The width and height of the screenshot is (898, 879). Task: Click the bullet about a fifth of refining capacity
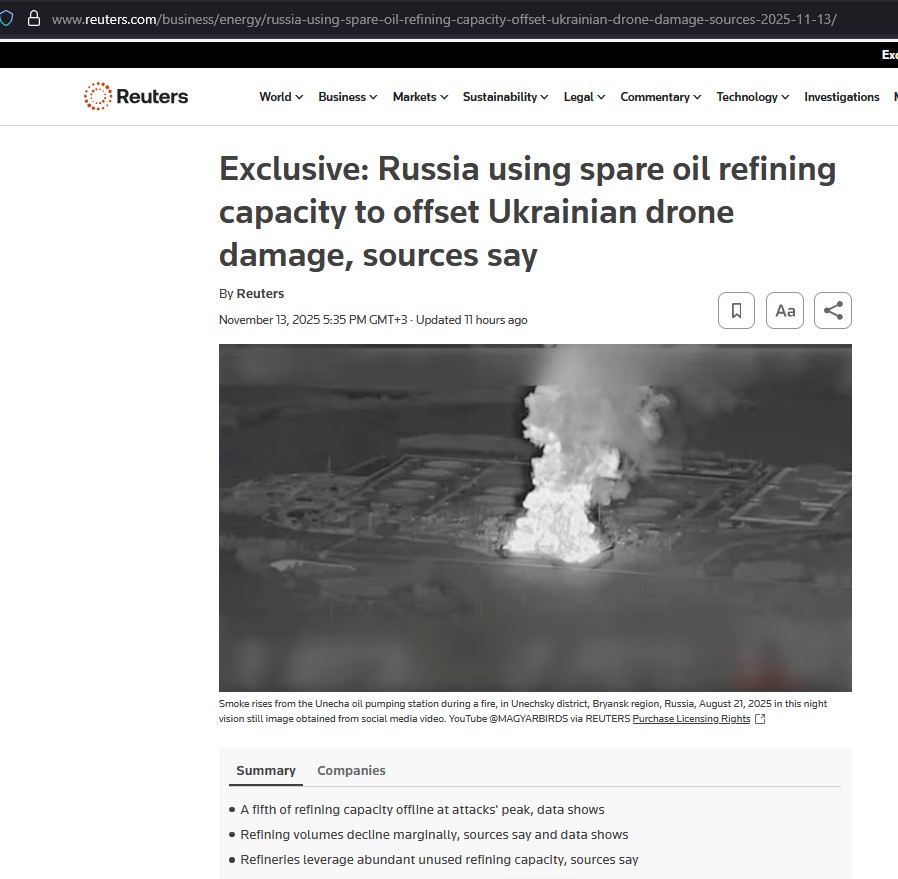tap(422, 809)
